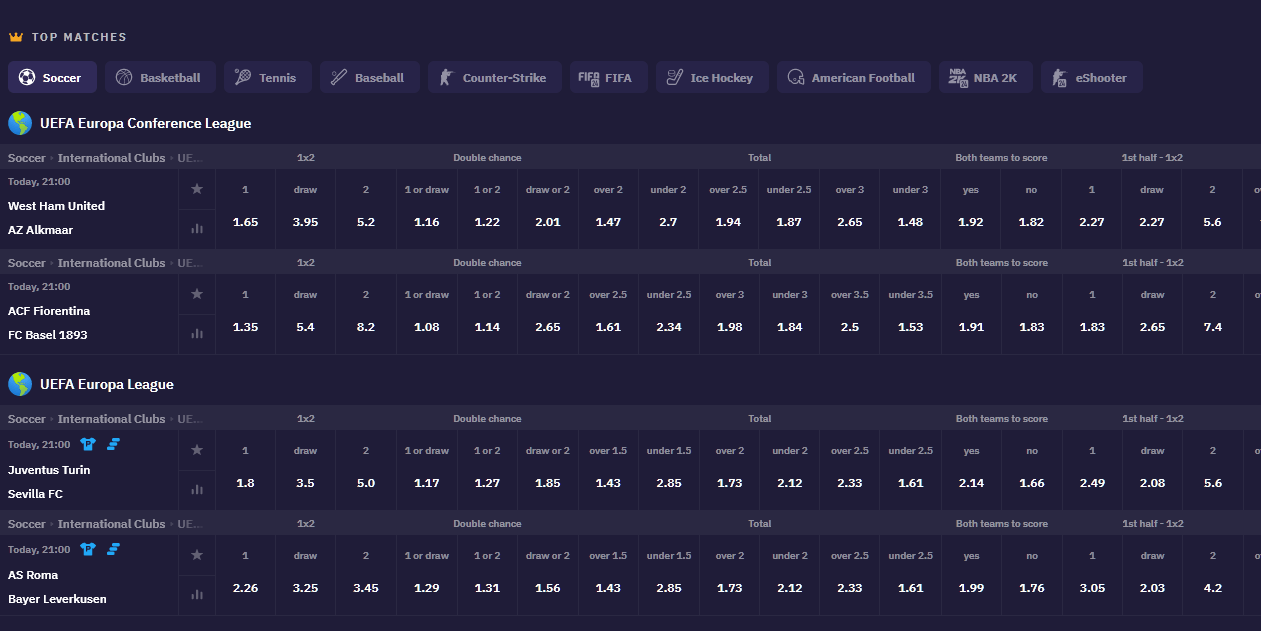Click the UEFA Europa Conference League globe icon

tap(20, 123)
